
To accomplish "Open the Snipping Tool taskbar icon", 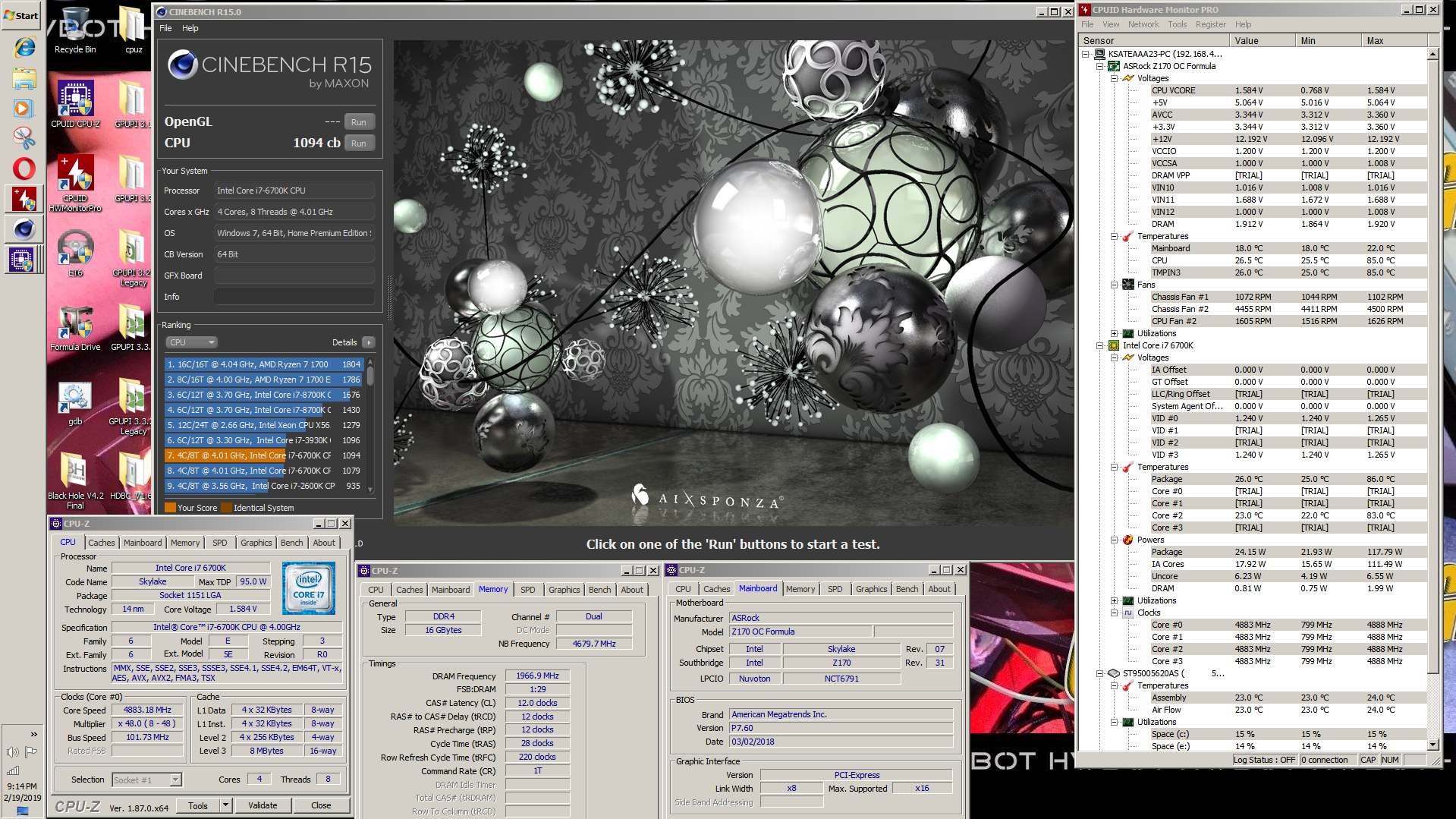I will 24,137.
